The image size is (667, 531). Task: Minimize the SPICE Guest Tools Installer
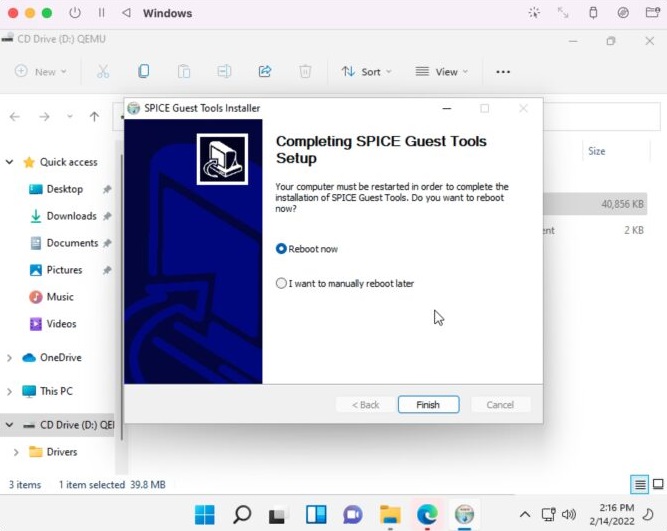coord(447,108)
